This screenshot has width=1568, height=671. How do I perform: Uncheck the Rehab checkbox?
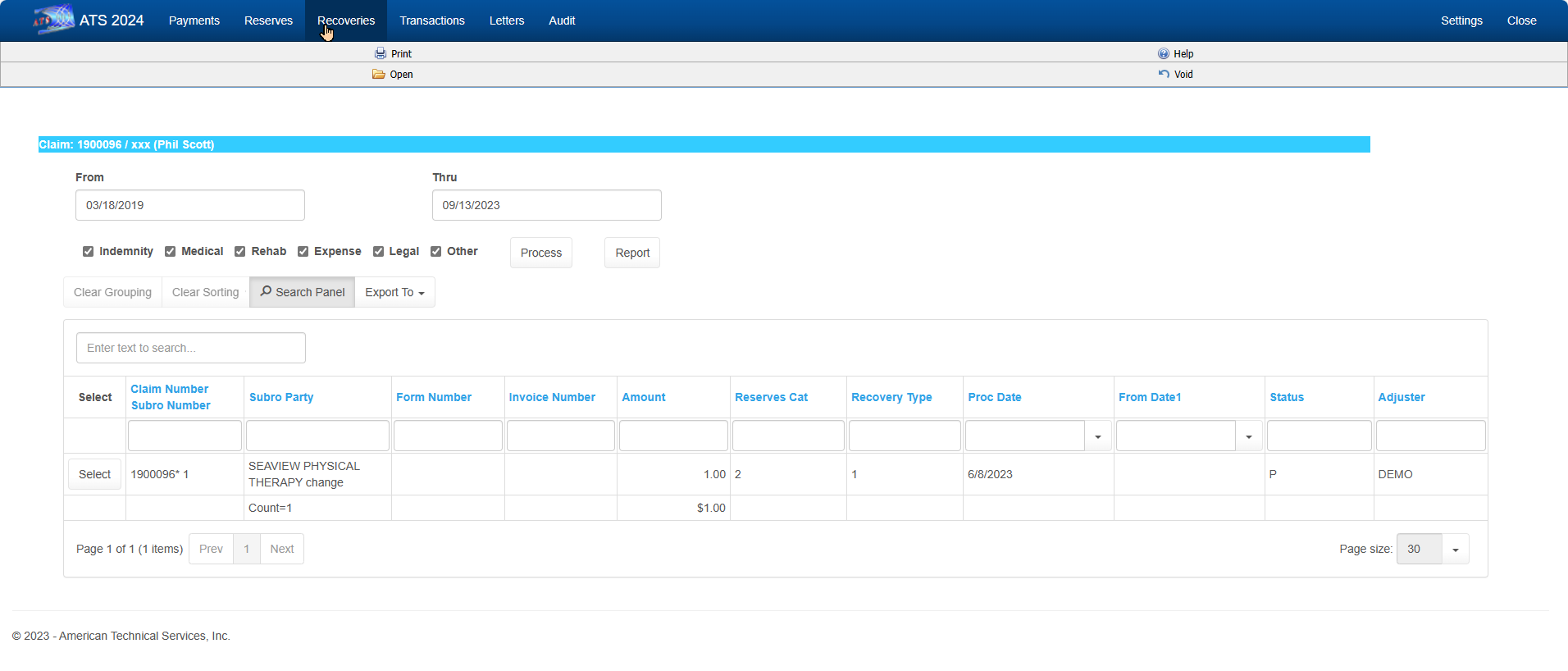click(x=240, y=252)
